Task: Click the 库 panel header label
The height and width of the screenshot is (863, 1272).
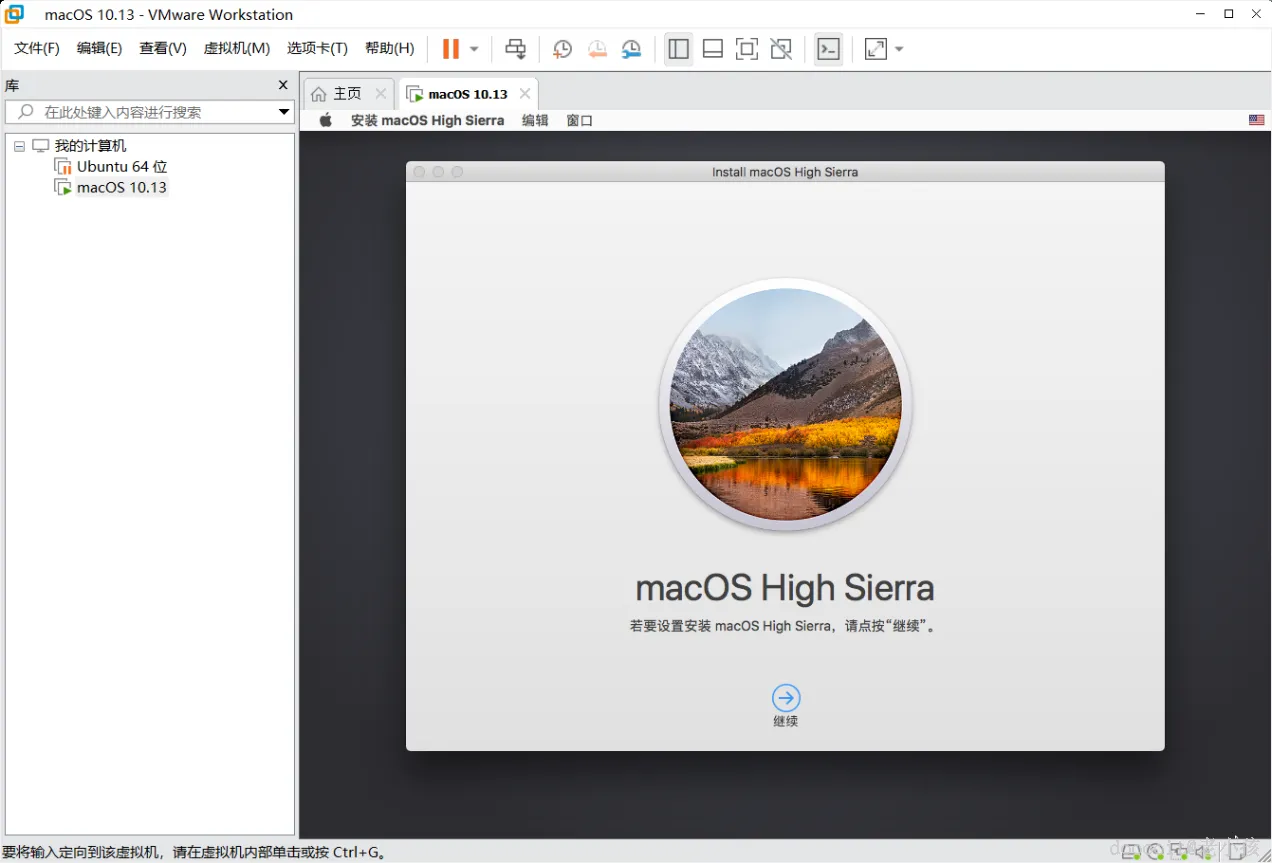Action: click(12, 86)
